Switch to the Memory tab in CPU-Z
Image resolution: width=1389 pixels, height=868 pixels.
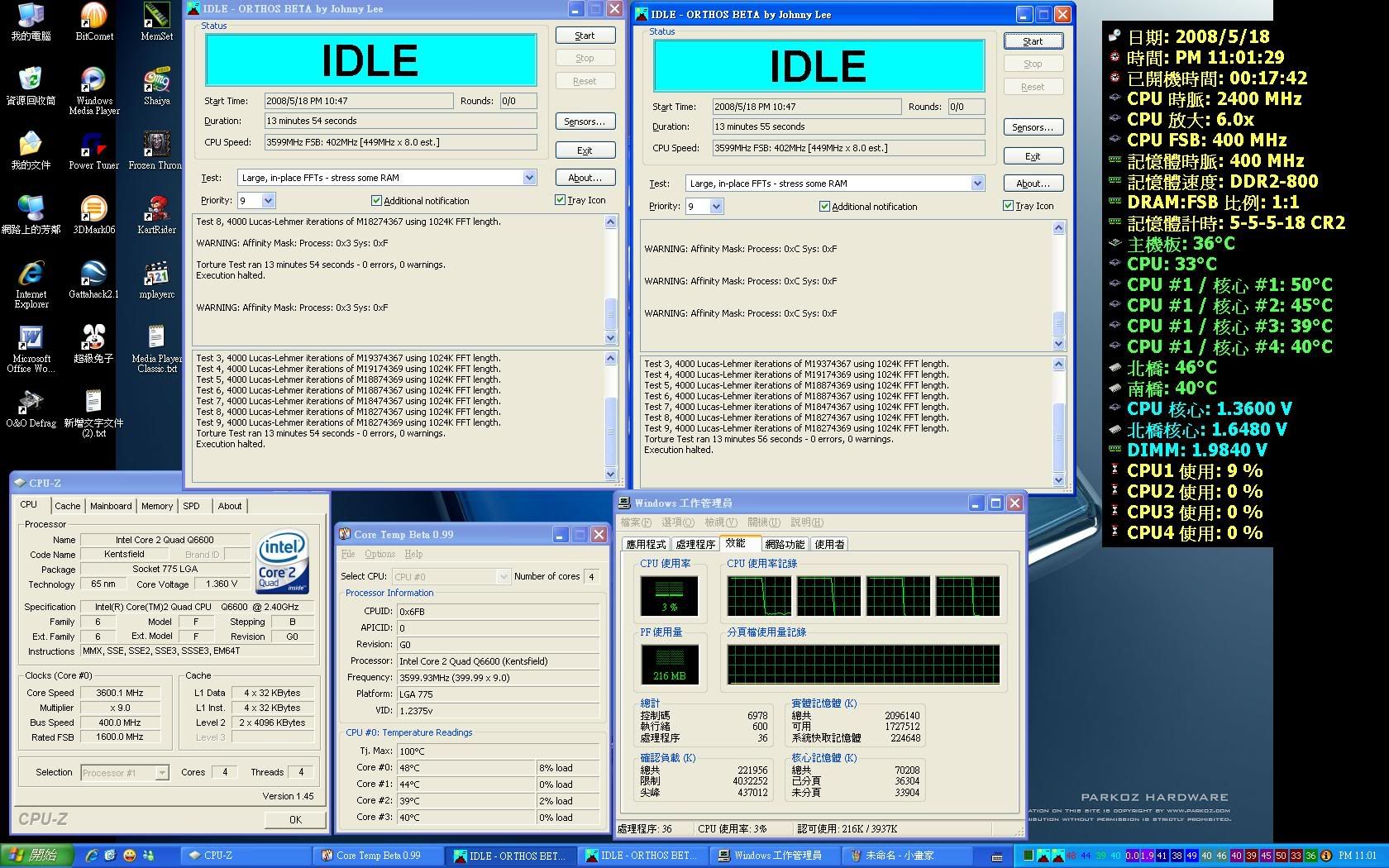point(157,506)
